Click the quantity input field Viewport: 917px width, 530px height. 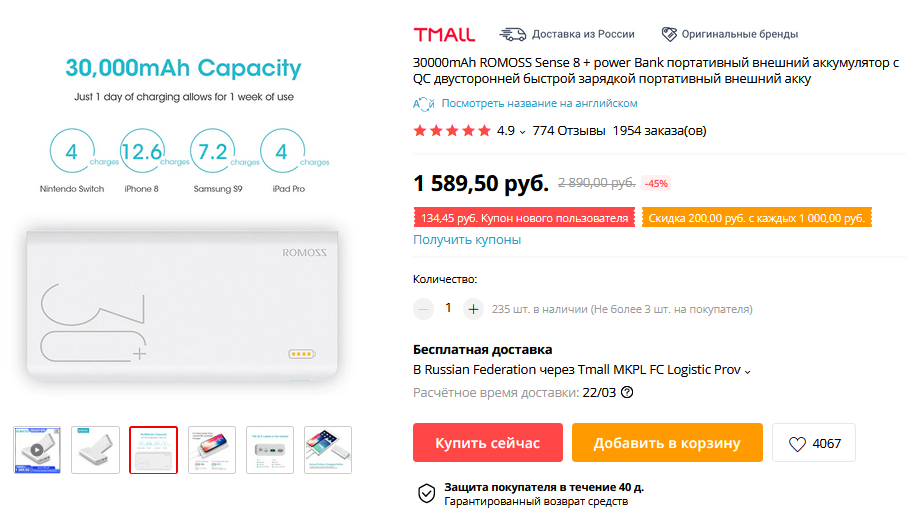[x=448, y=309]
